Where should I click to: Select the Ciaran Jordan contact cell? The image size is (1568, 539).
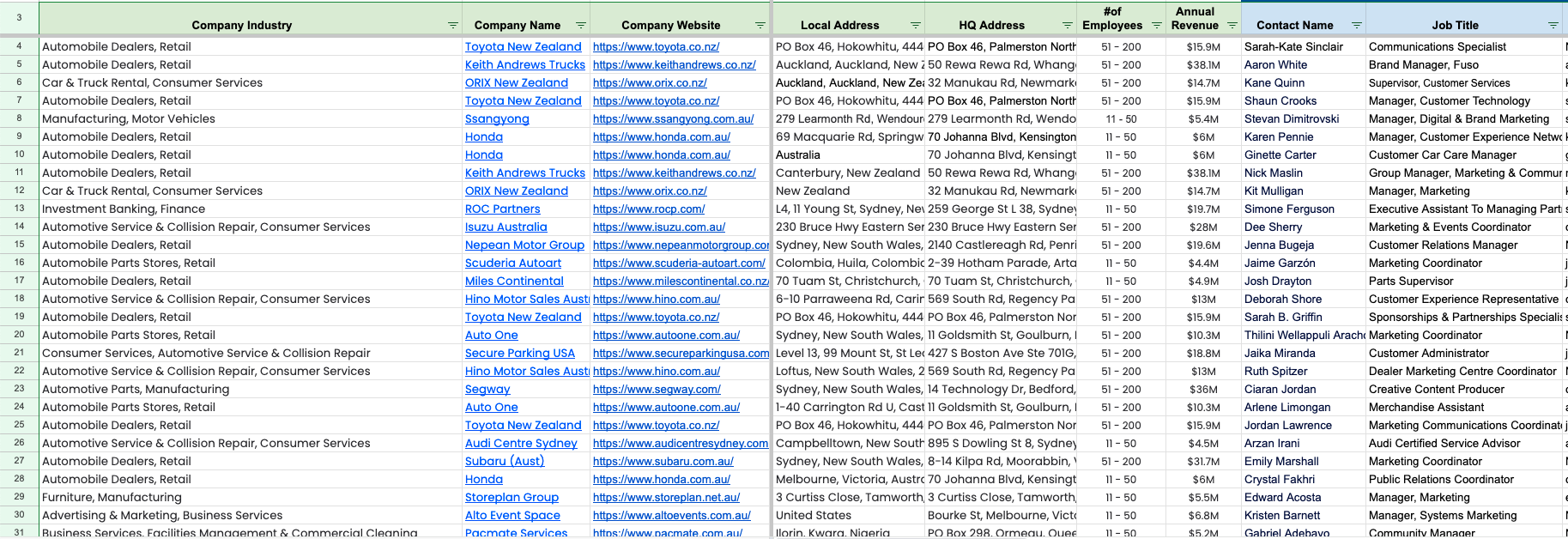1304,390
